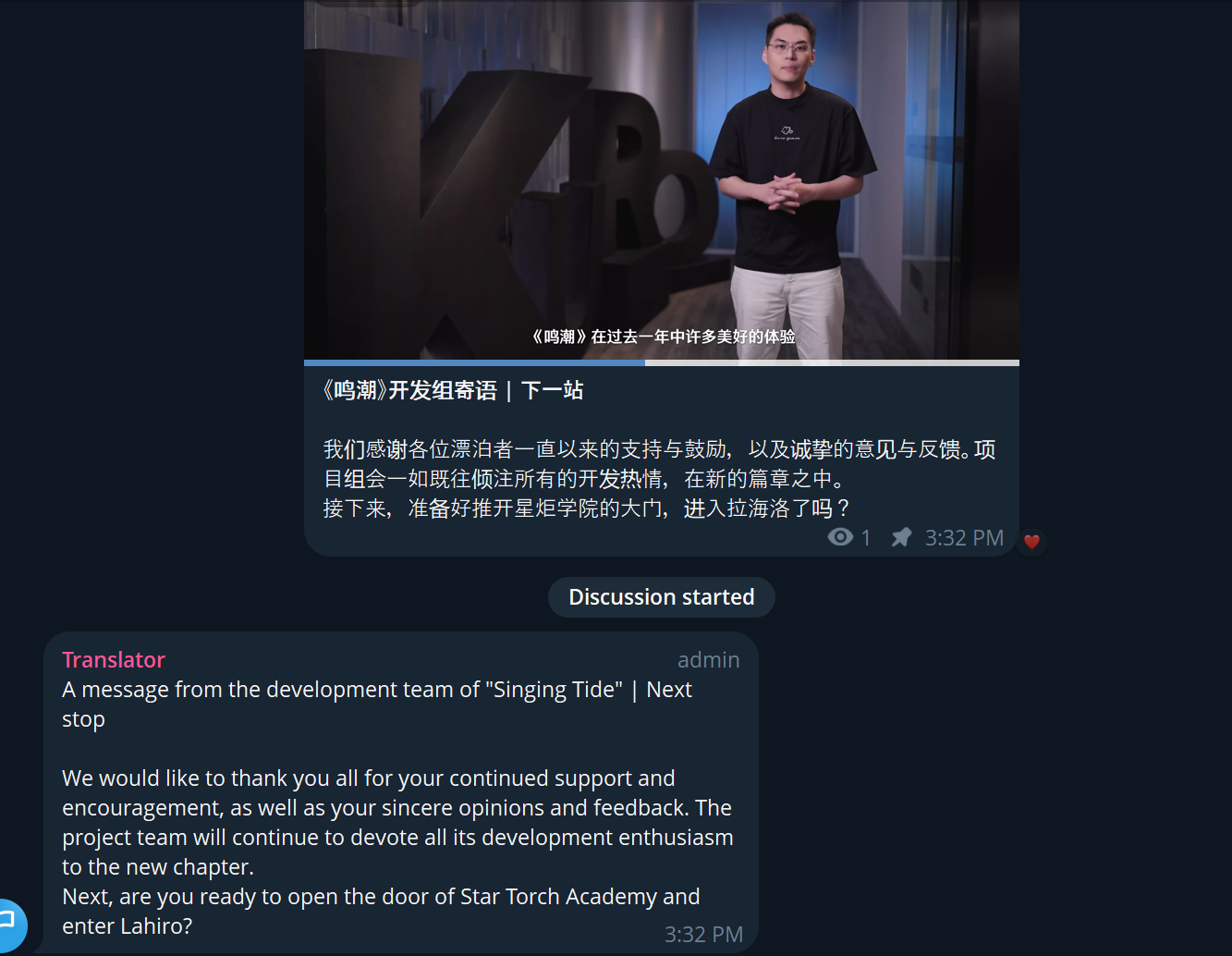Click the pin icon beside the post time
This screenshot has height=956, width=1232.
(901, 537)
